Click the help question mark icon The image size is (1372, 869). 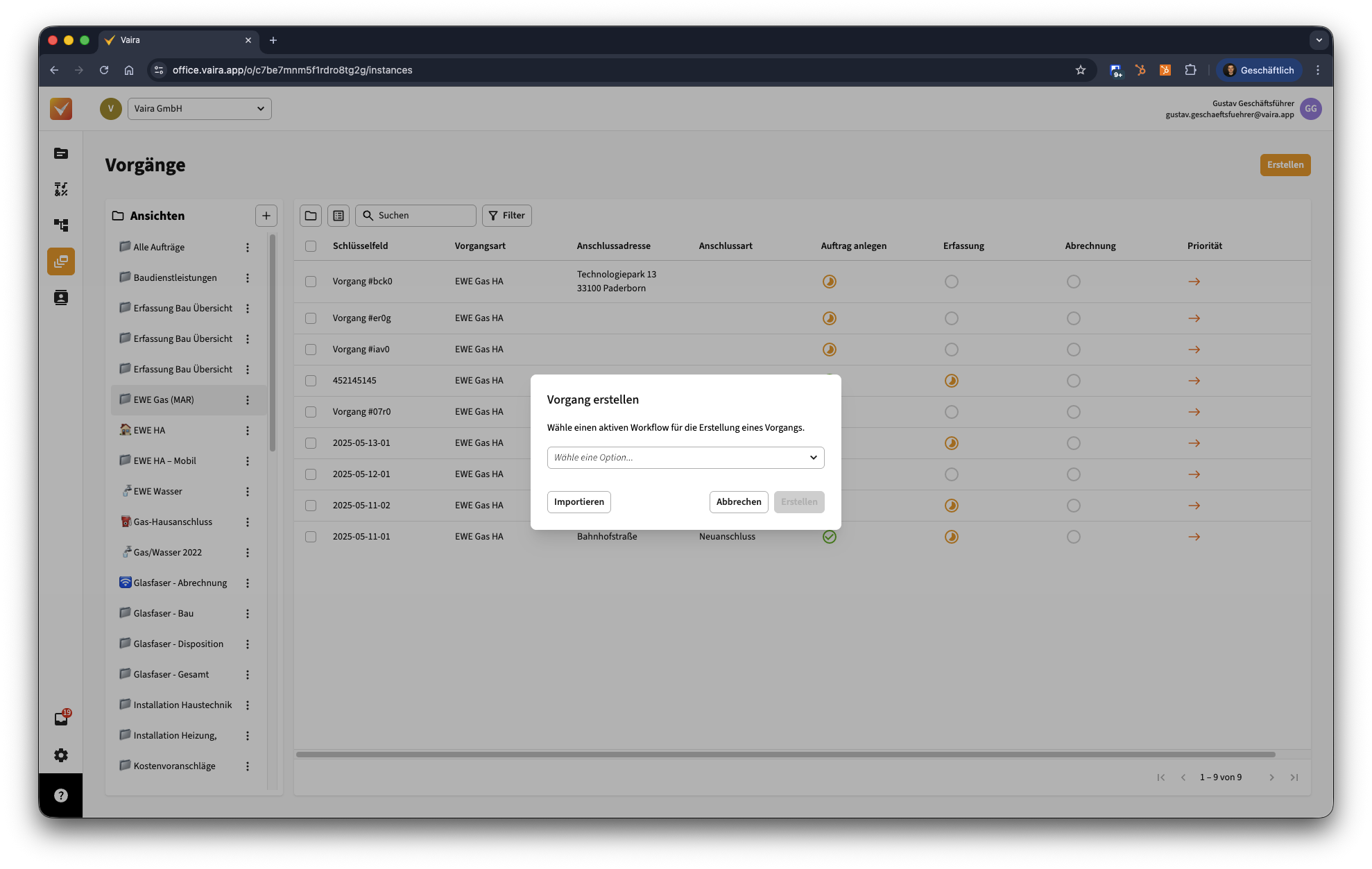pos(61,795)
